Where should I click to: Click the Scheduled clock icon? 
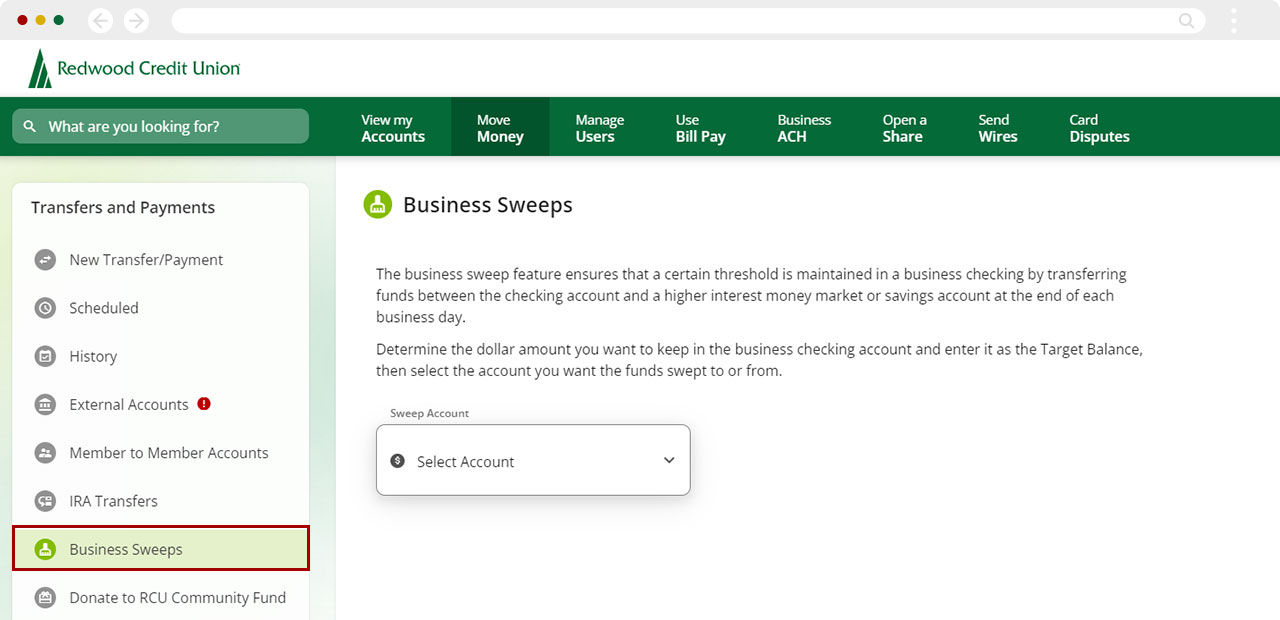[x=45, y=308]
